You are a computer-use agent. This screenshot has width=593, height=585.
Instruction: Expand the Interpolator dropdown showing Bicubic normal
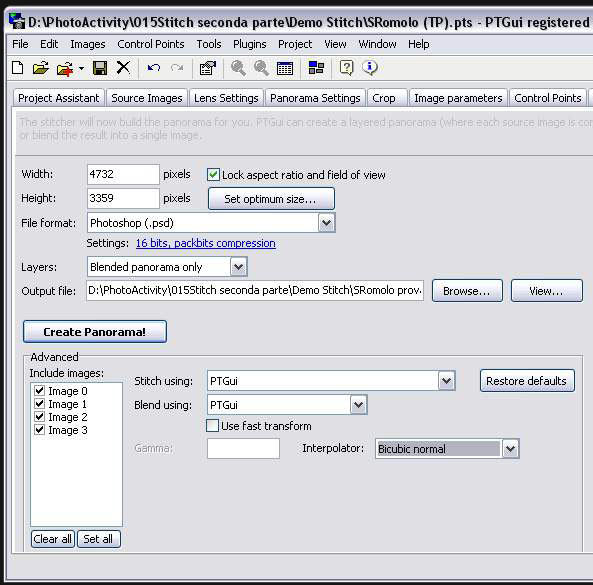510,449
